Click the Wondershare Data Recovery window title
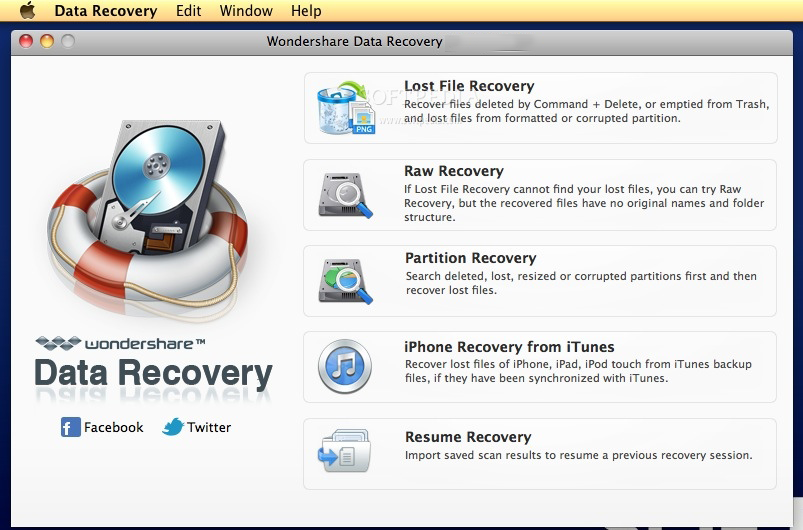Screen dimensions: 803x530 (x=354, y=41)
